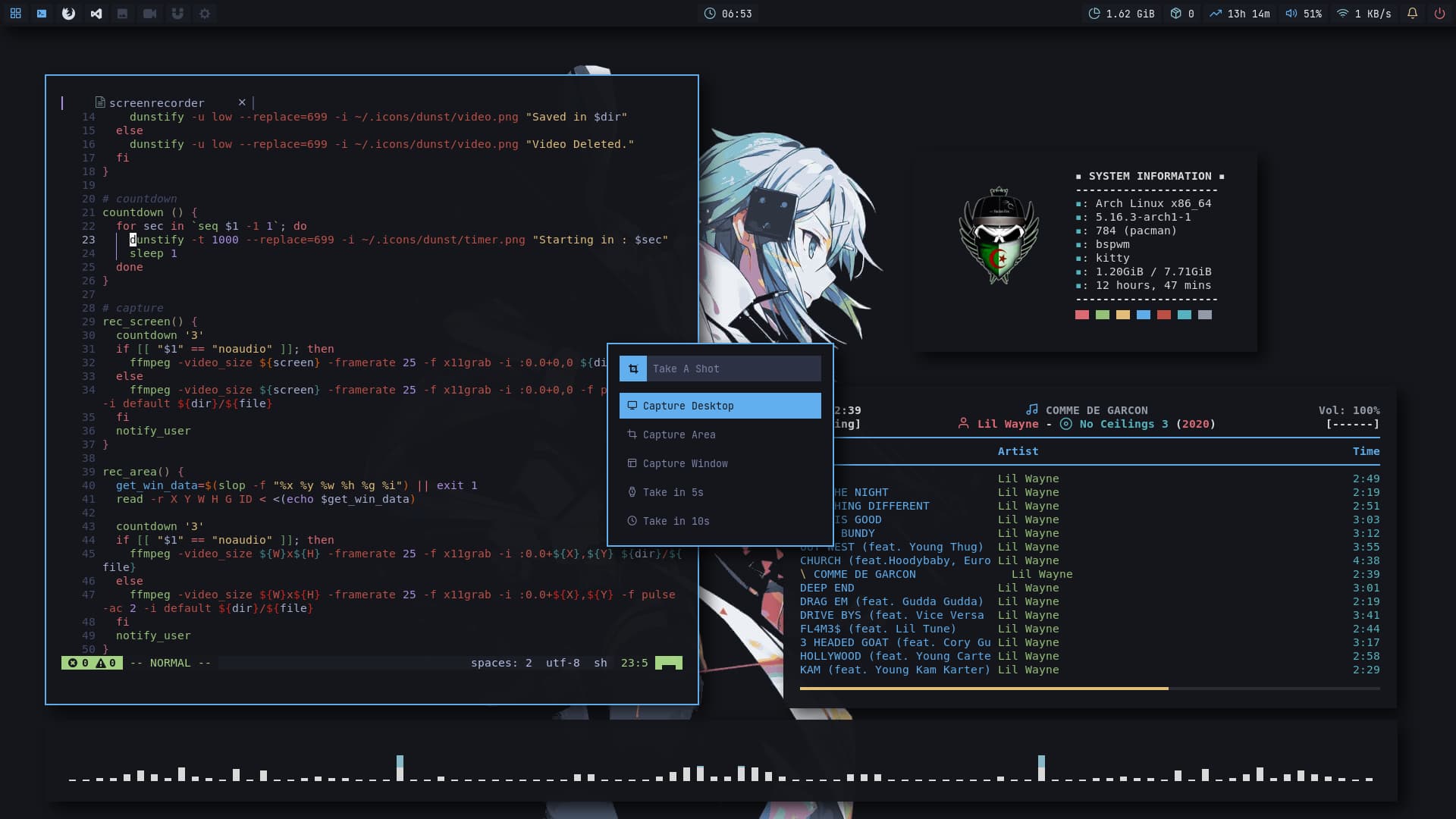Open the notification bell icon
The width and height of the screenshot is (1456, 819).
point(1412,14)
